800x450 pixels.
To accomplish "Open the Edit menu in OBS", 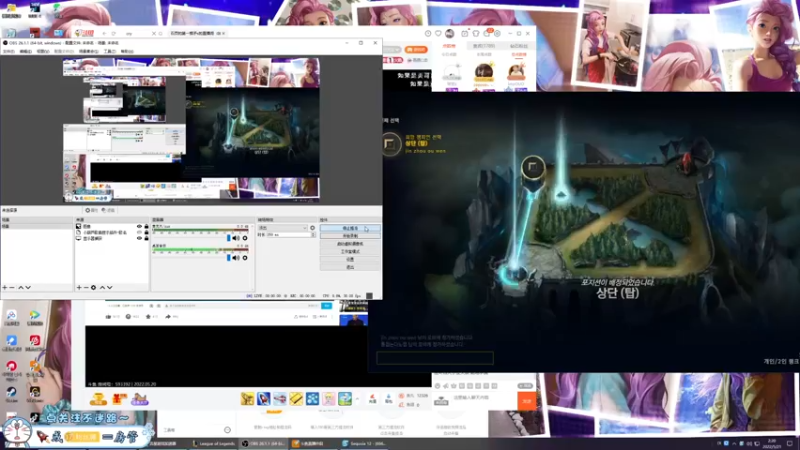I will tap(26, 52).
